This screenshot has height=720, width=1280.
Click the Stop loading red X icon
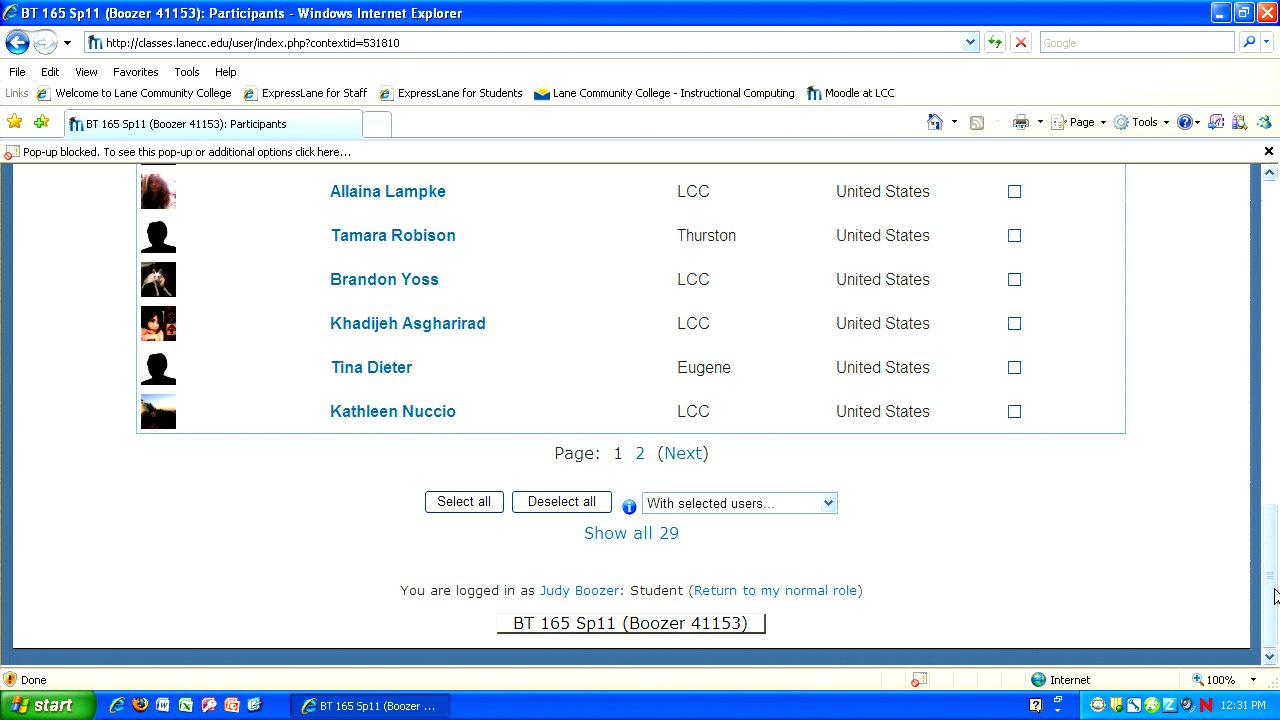click(x=1020, y=43)
